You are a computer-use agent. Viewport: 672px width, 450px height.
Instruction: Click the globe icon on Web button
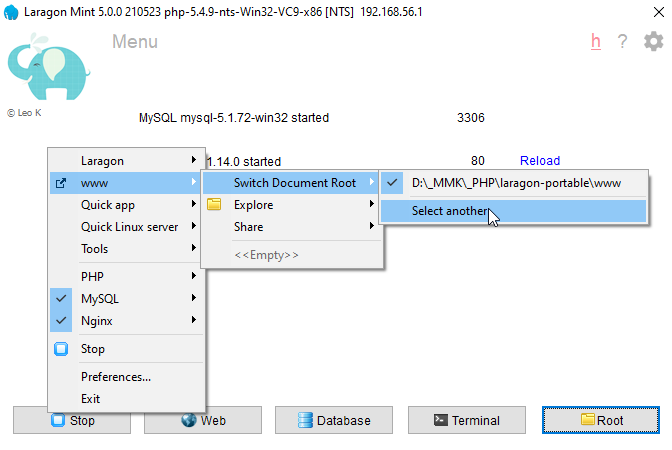(188, 421)
